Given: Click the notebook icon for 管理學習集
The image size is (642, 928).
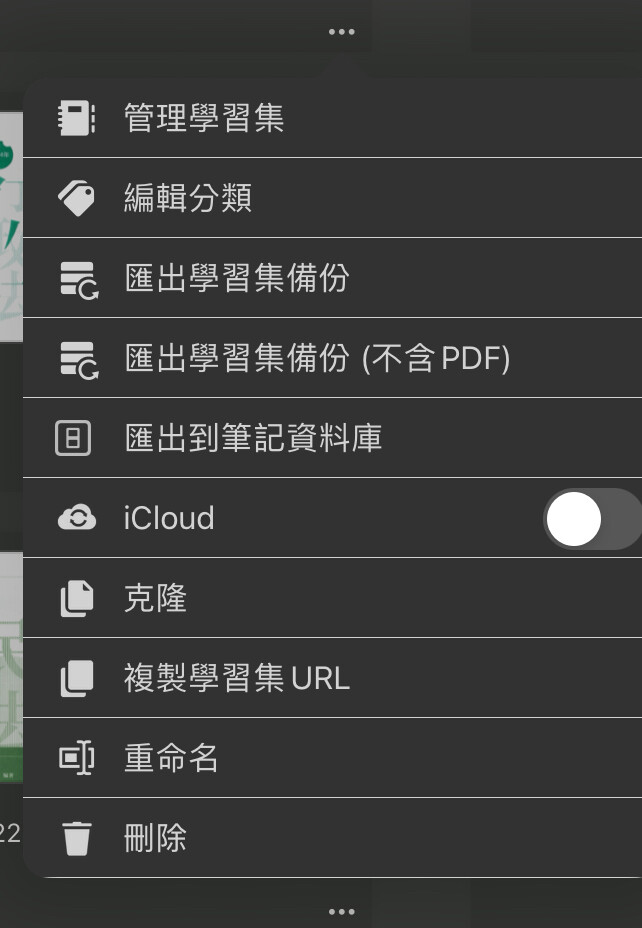Looking at the screenshot, I should [x=76, y=118].
